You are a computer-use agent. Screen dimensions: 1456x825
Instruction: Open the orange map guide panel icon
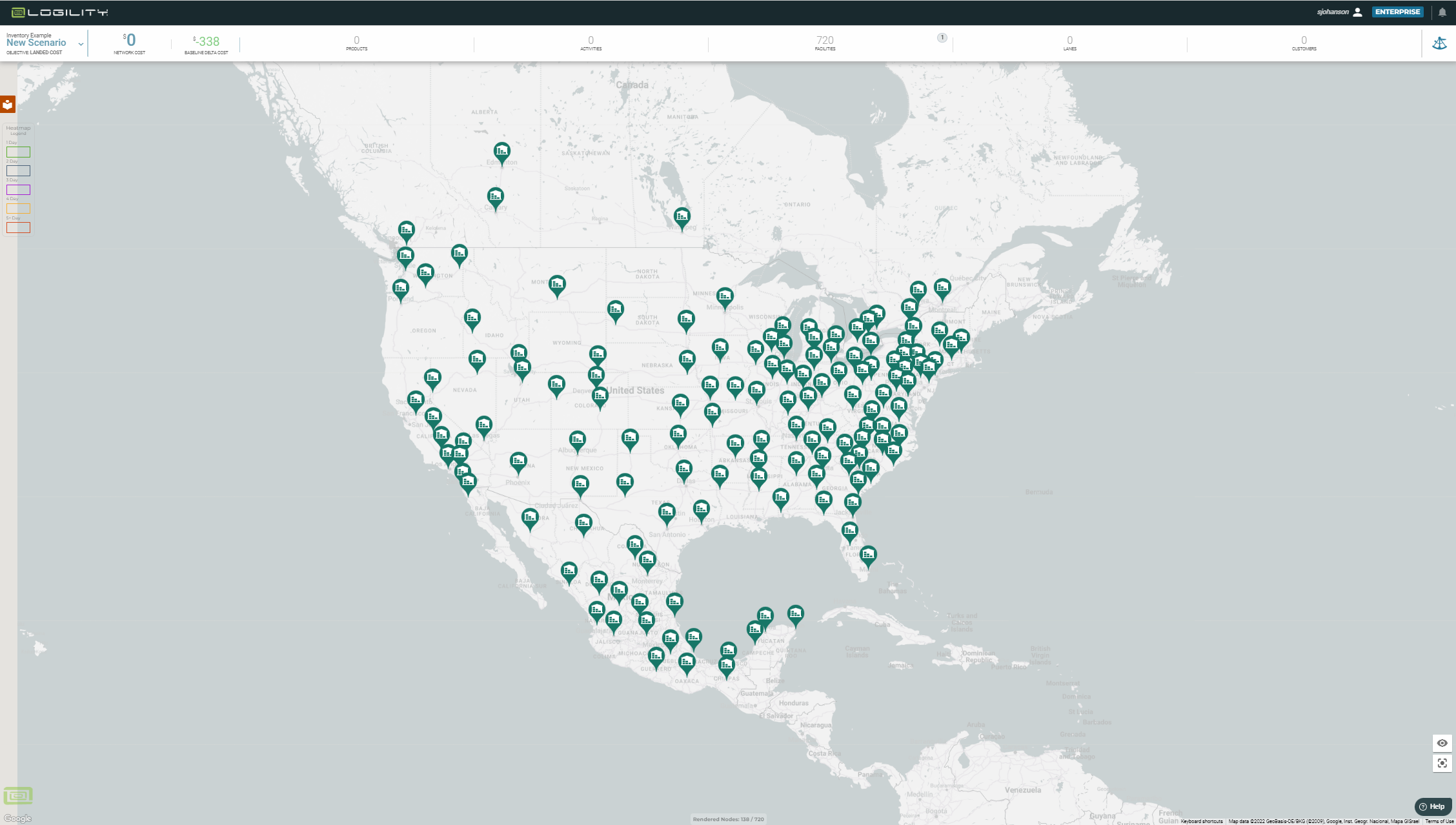[x=8, y=105]
